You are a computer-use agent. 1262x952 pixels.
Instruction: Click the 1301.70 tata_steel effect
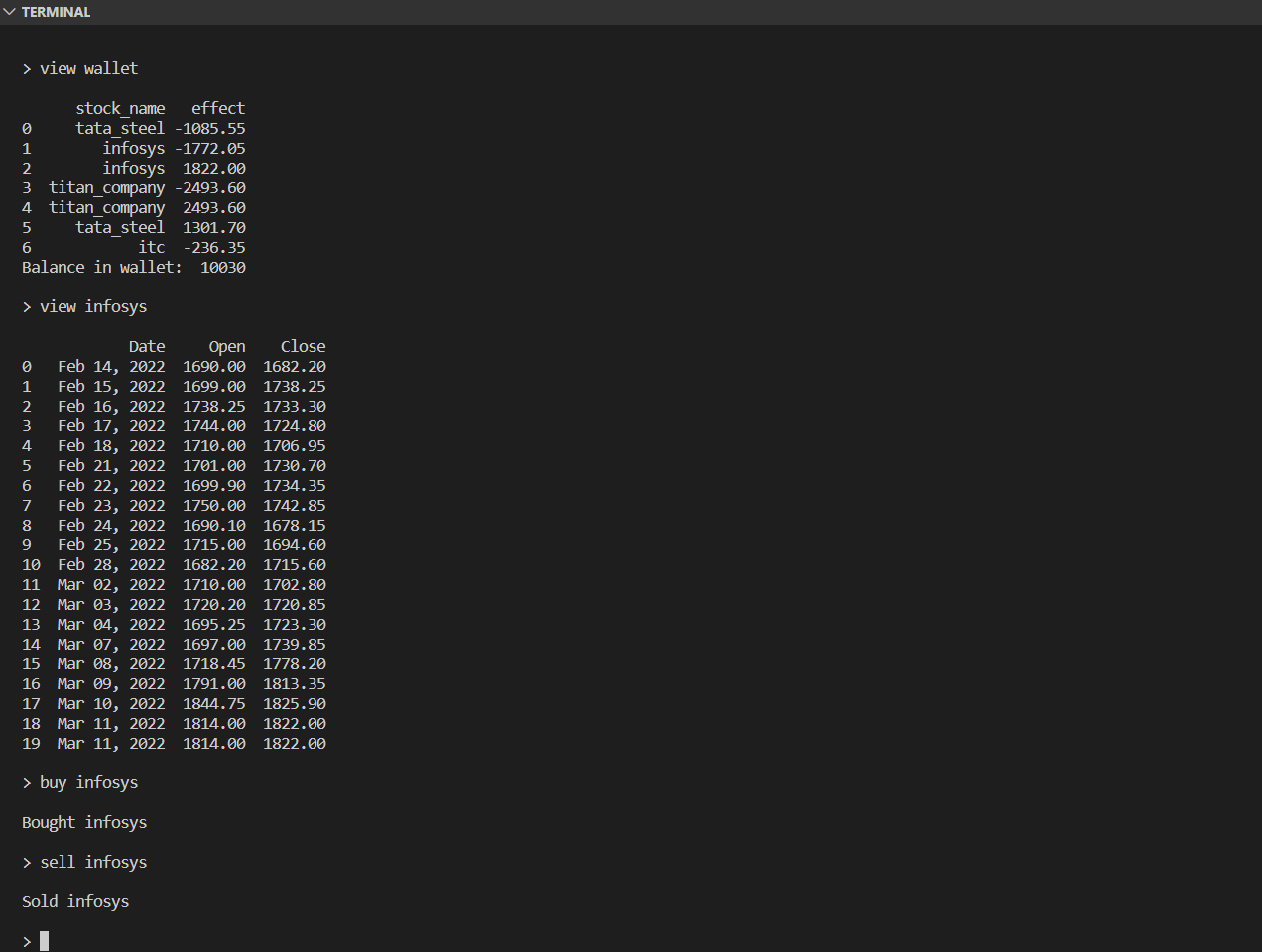(x=214, y=227)
